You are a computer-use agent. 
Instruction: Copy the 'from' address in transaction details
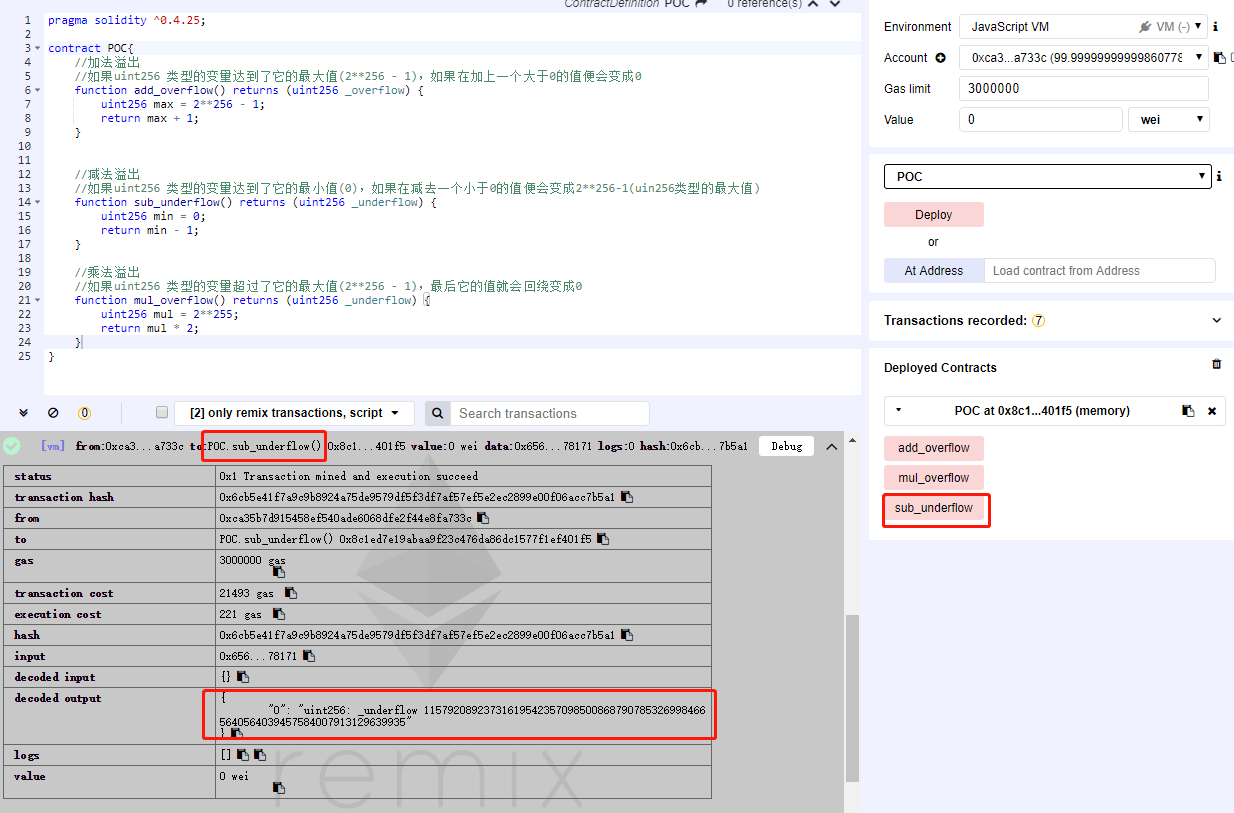[x=483, y=518]
